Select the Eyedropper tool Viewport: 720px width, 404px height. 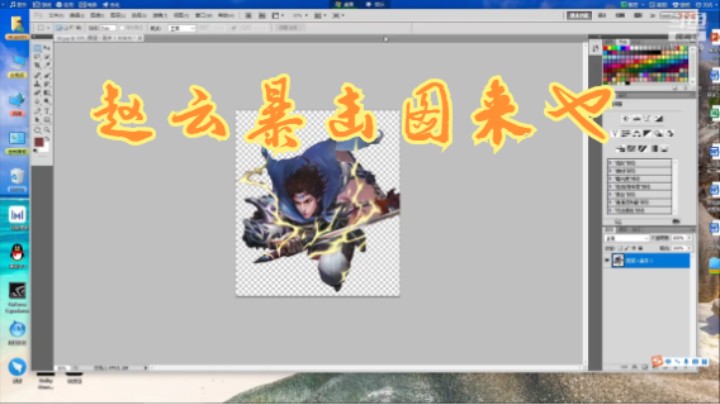[x=47, y=66]
